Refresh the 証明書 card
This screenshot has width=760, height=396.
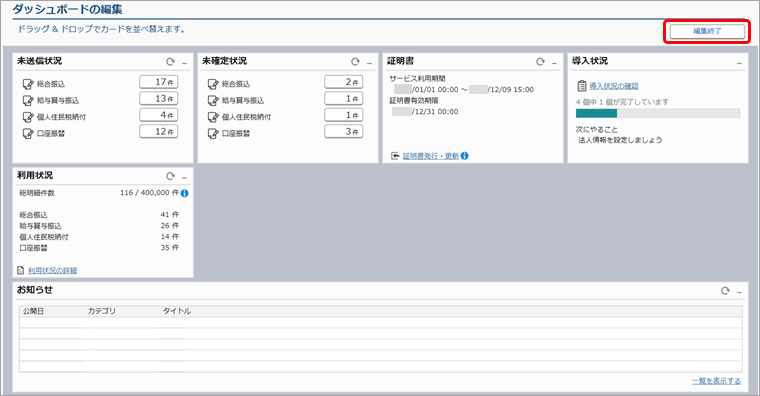click(x=540, y=62)
